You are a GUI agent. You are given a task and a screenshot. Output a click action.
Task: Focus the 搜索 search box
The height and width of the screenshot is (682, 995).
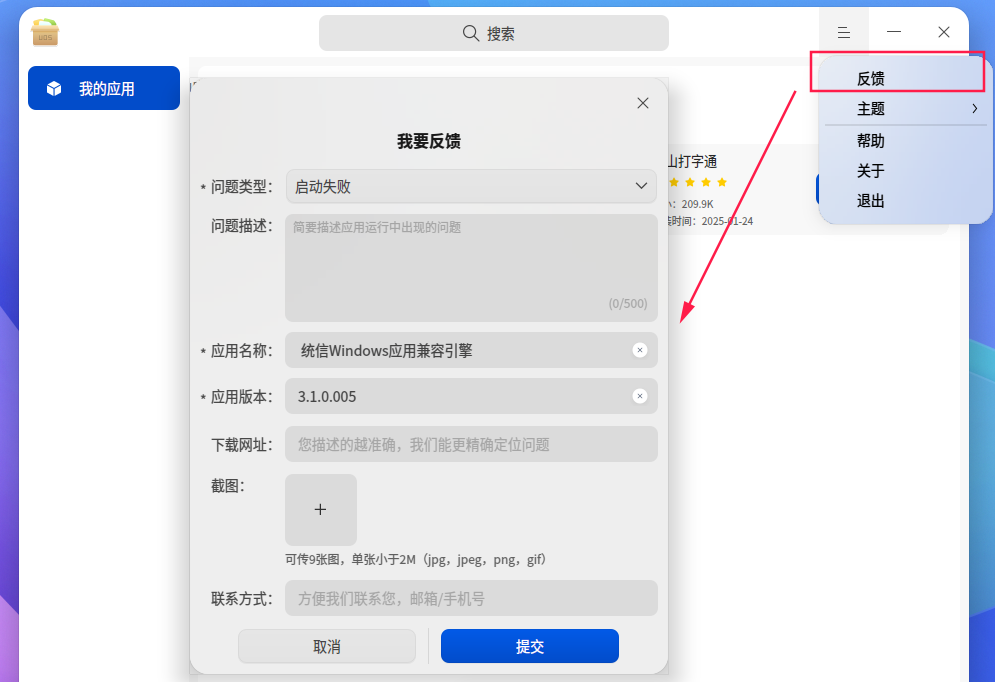point(494,33)
